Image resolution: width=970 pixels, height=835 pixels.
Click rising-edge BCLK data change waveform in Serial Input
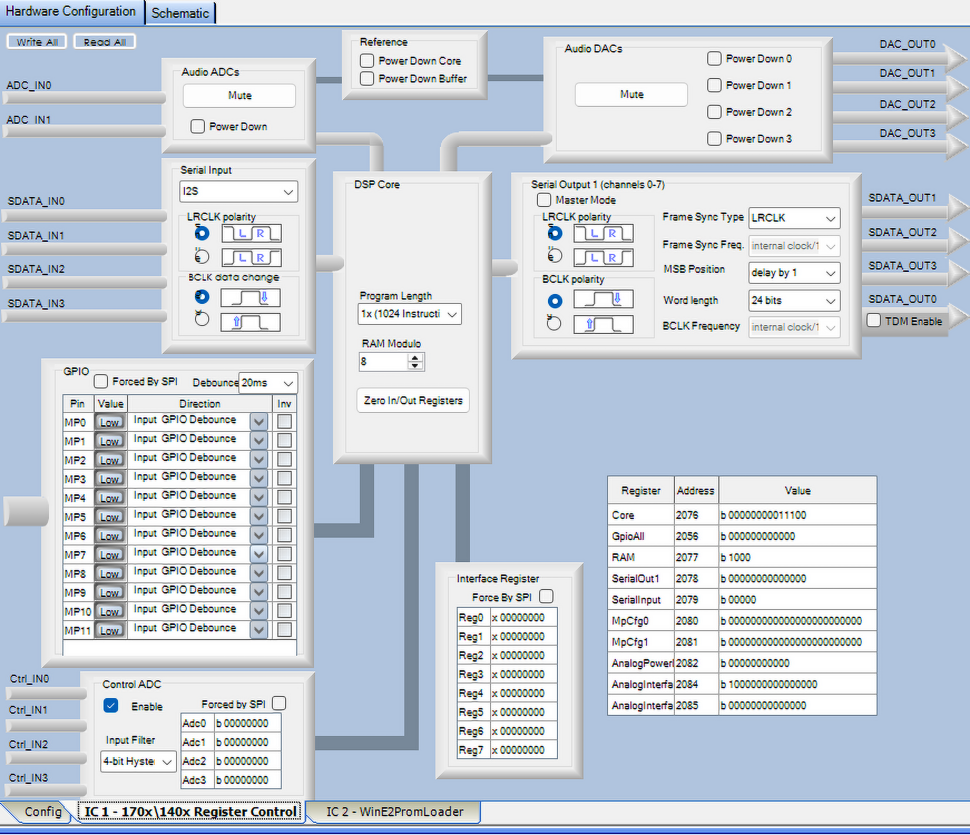click(251, 322)
